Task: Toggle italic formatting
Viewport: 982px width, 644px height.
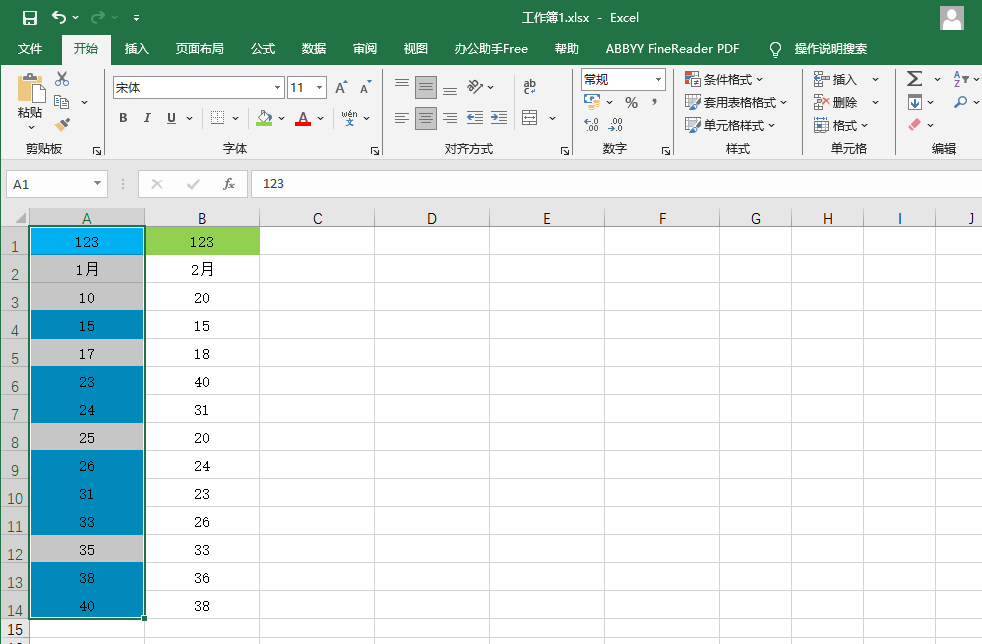Action: pos(147,118)
